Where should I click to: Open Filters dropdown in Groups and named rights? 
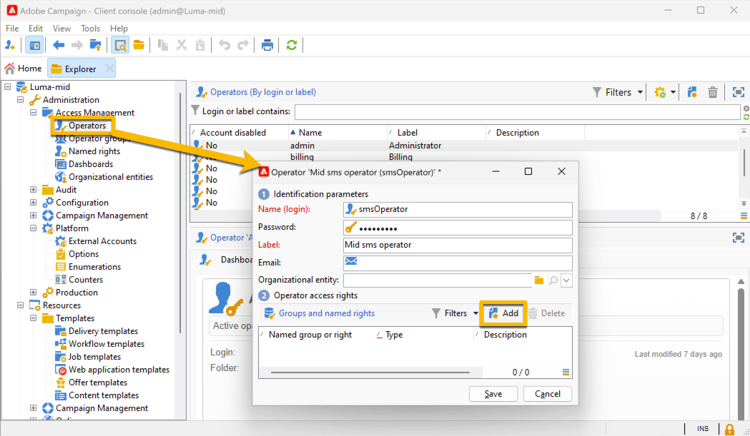coord(454,313)
